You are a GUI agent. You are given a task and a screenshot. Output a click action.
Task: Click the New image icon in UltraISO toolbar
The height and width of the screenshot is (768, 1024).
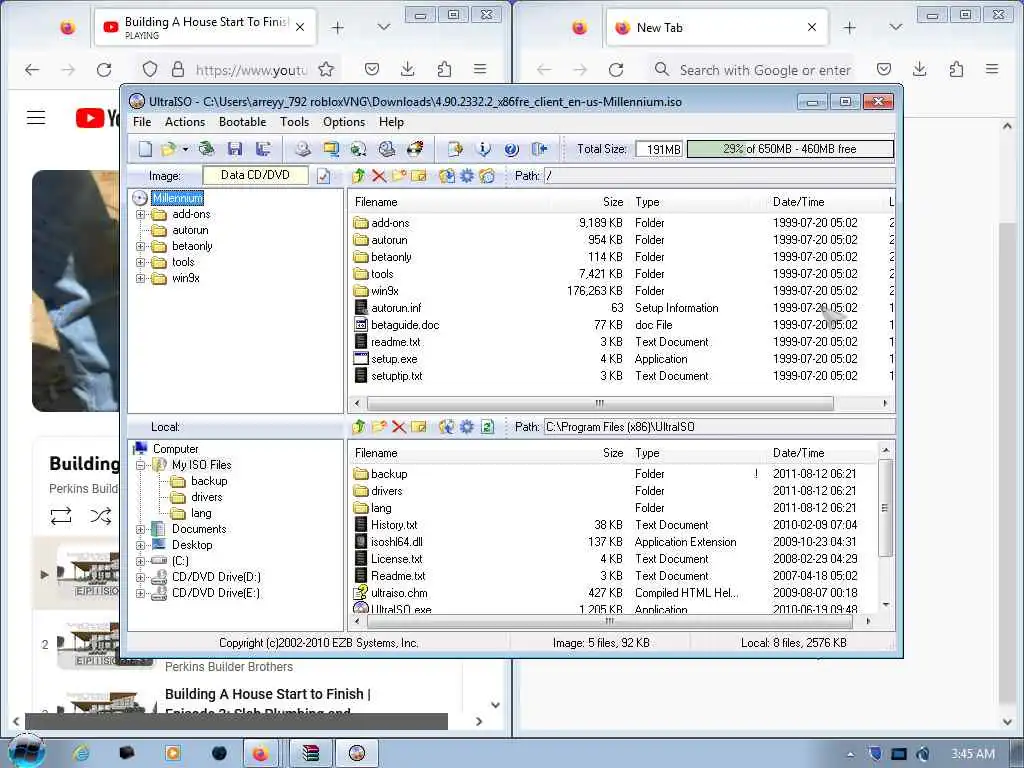(x=145, y=149)
